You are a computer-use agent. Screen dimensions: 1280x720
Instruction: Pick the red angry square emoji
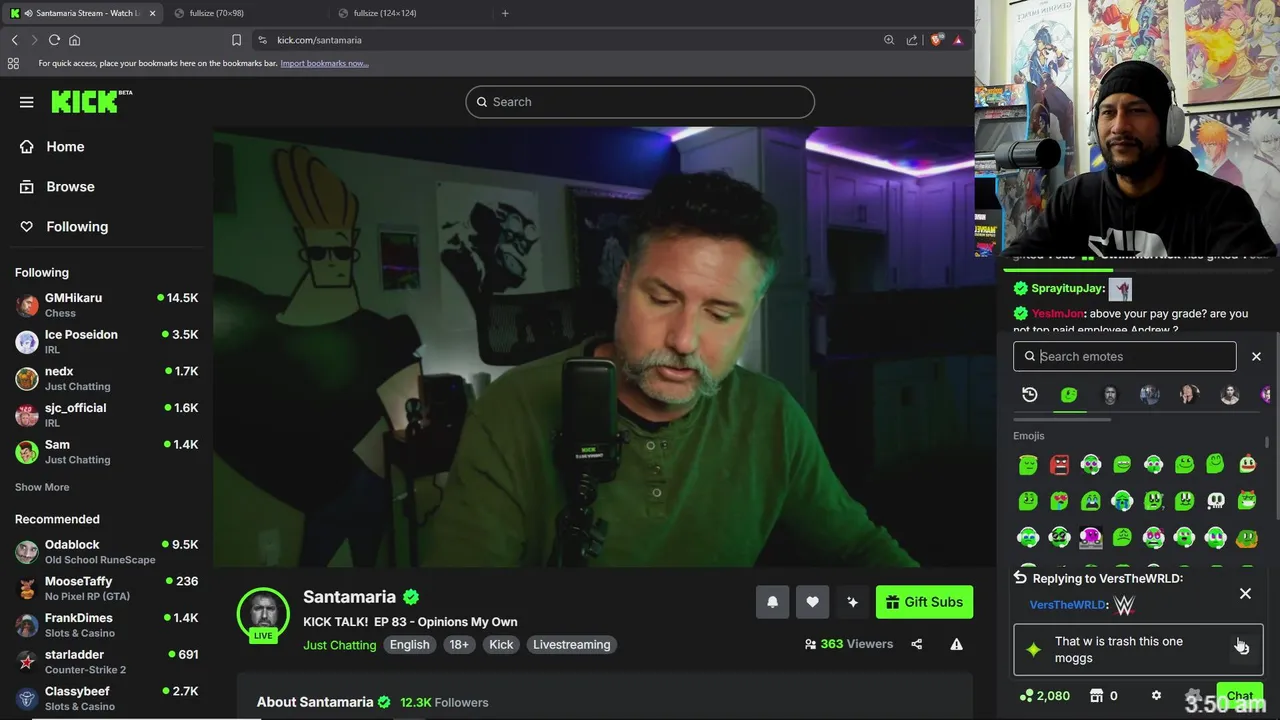[x=1059, y=464]
